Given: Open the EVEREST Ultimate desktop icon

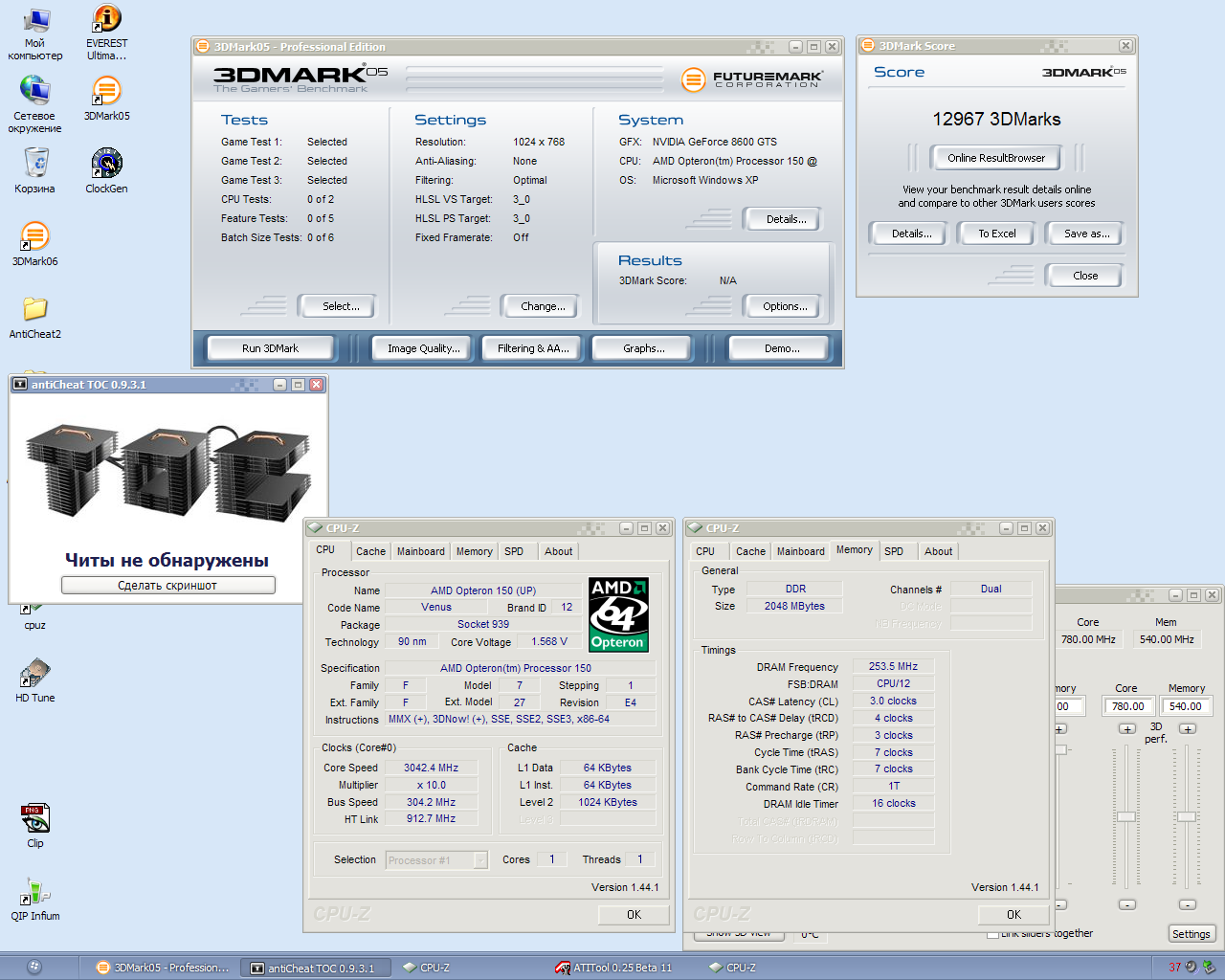Looking at the screenshot, I should coord(106,34).
